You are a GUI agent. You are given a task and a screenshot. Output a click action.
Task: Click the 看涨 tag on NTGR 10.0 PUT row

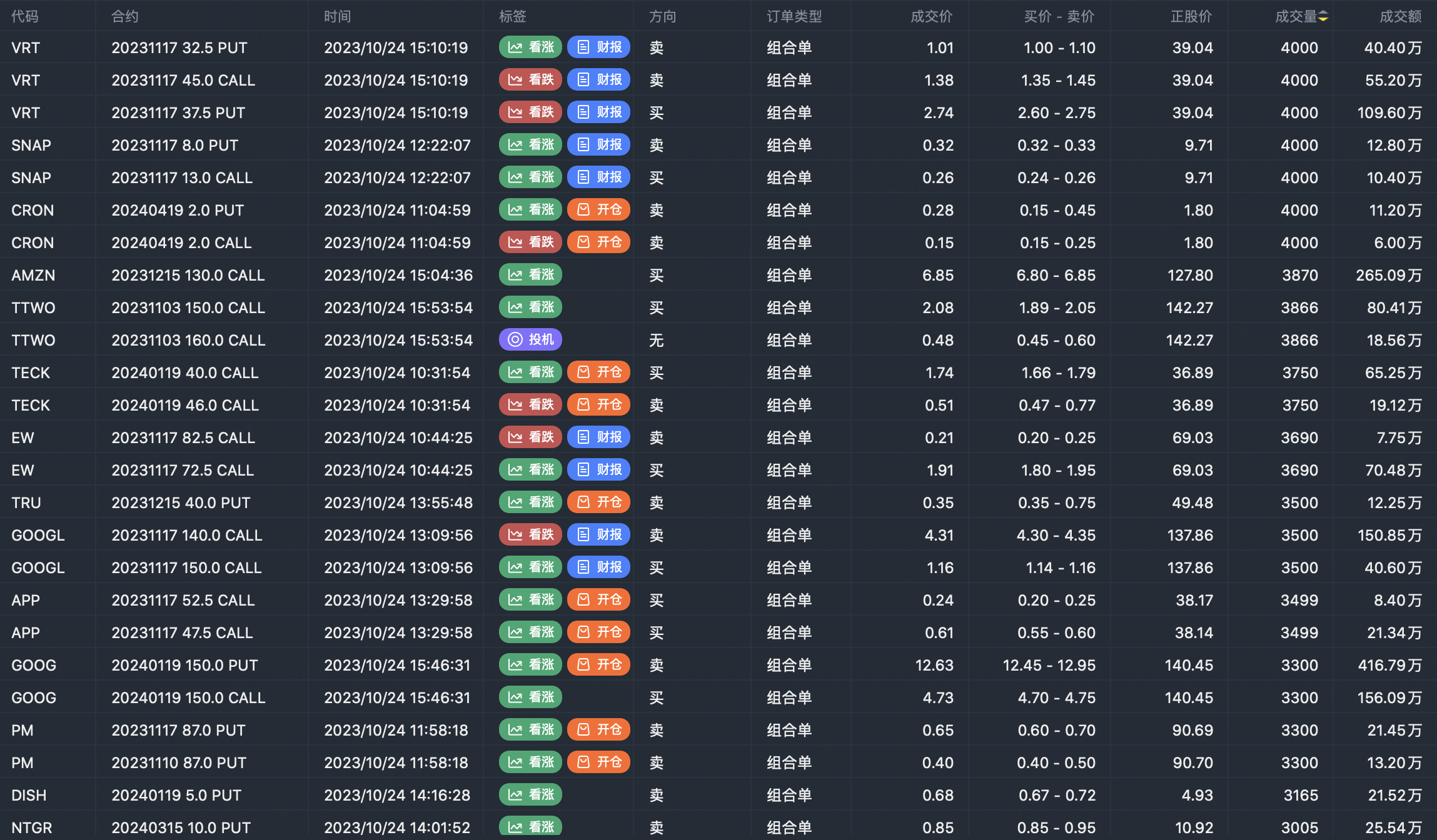[530, 827]
